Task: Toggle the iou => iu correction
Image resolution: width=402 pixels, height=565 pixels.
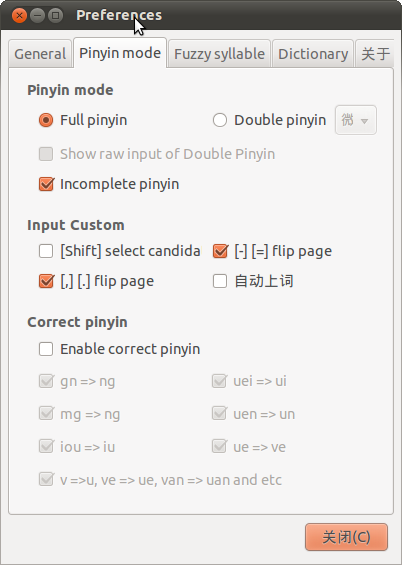Action: coord(77,447)
